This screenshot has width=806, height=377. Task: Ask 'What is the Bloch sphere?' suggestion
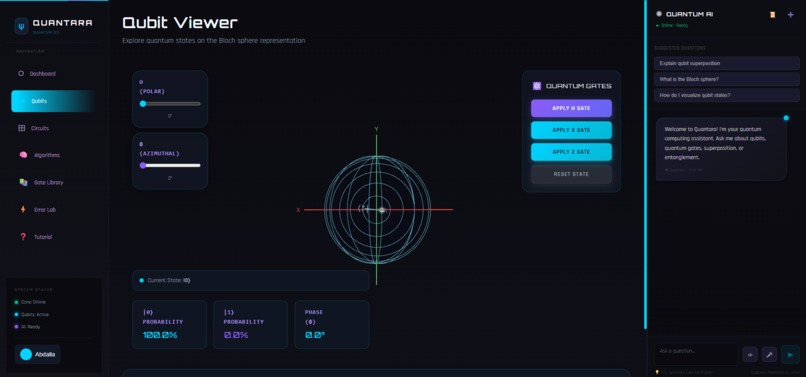click(726, 79)
